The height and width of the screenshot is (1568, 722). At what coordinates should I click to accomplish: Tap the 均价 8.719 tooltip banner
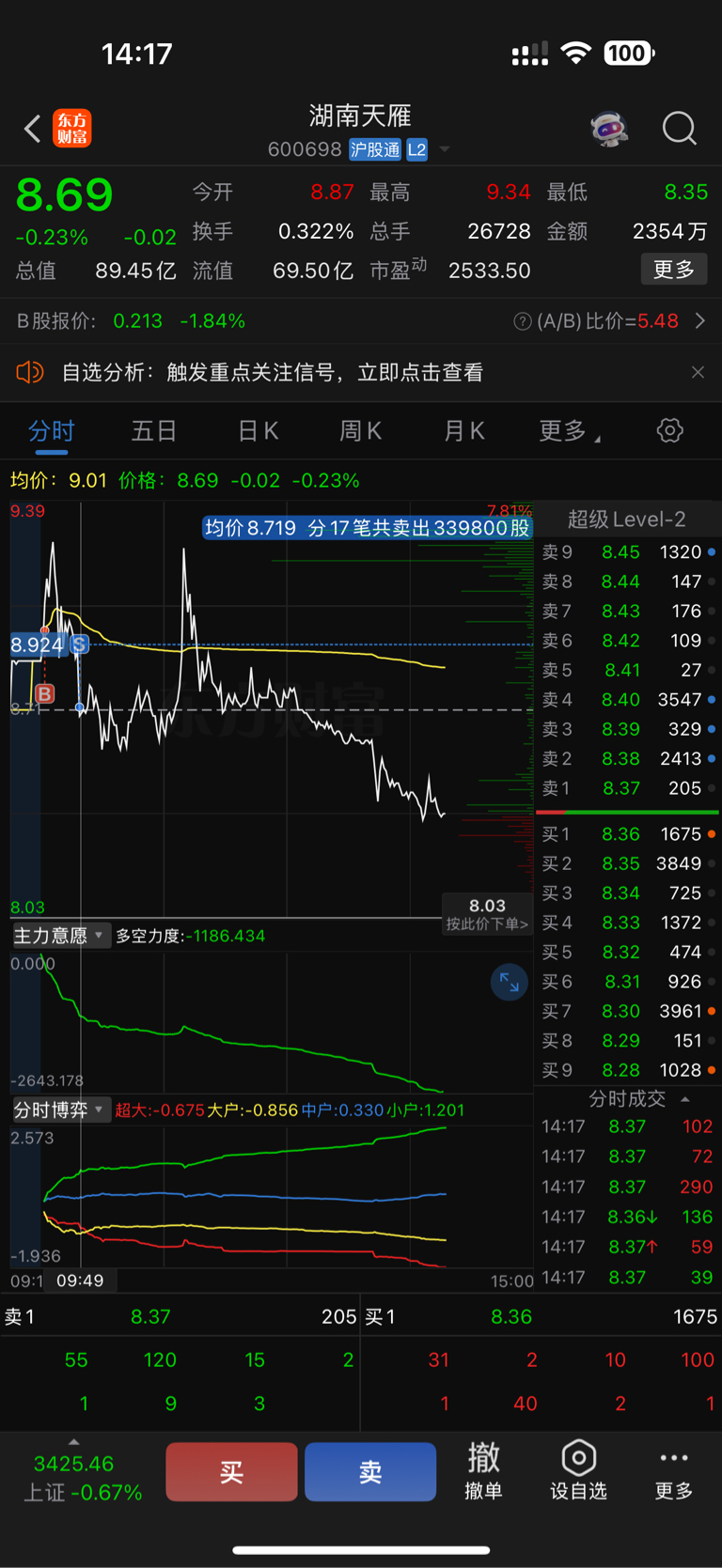pos(368,528)
